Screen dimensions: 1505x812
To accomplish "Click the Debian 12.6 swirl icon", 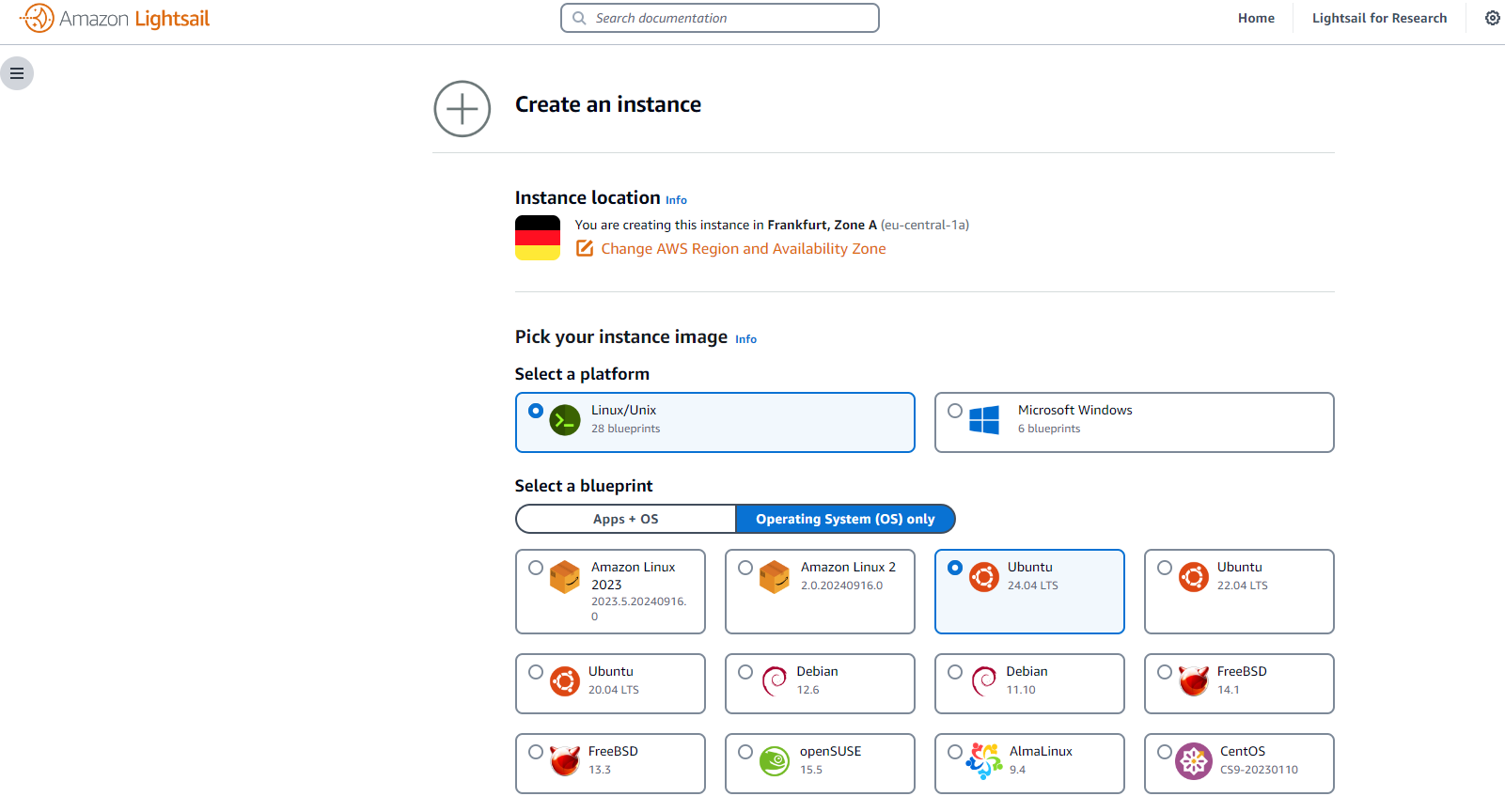I will (774, 681).
